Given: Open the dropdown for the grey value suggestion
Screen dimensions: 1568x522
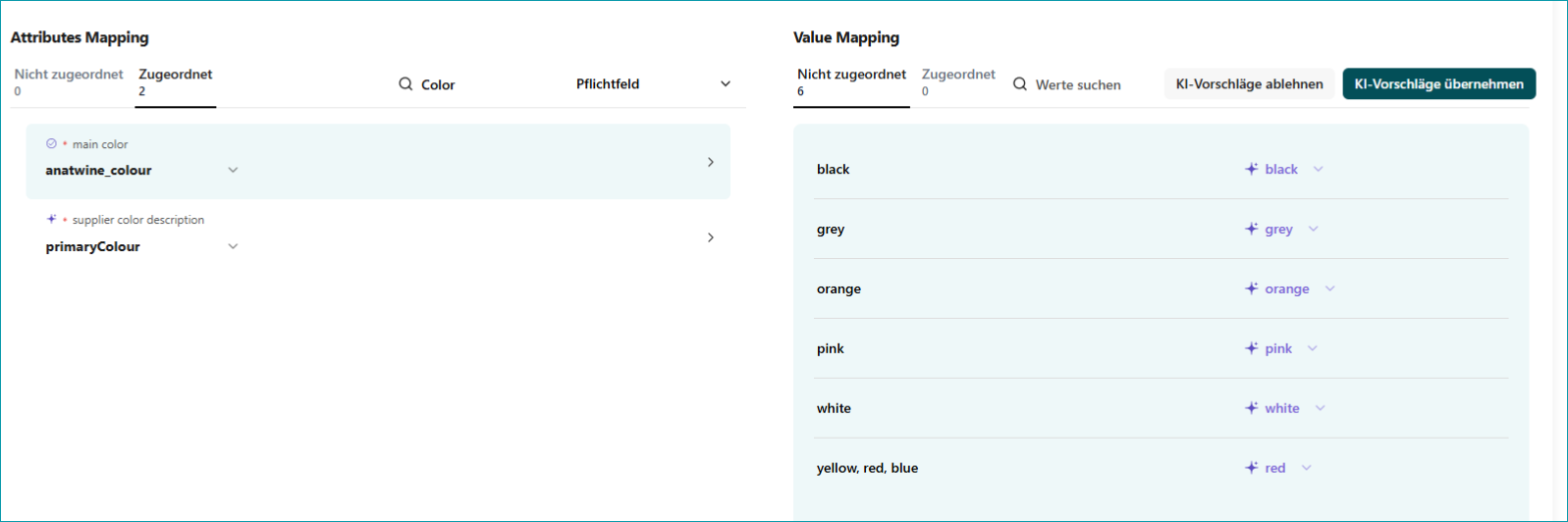Looking at the screenshot, I should pos(1314,229).
